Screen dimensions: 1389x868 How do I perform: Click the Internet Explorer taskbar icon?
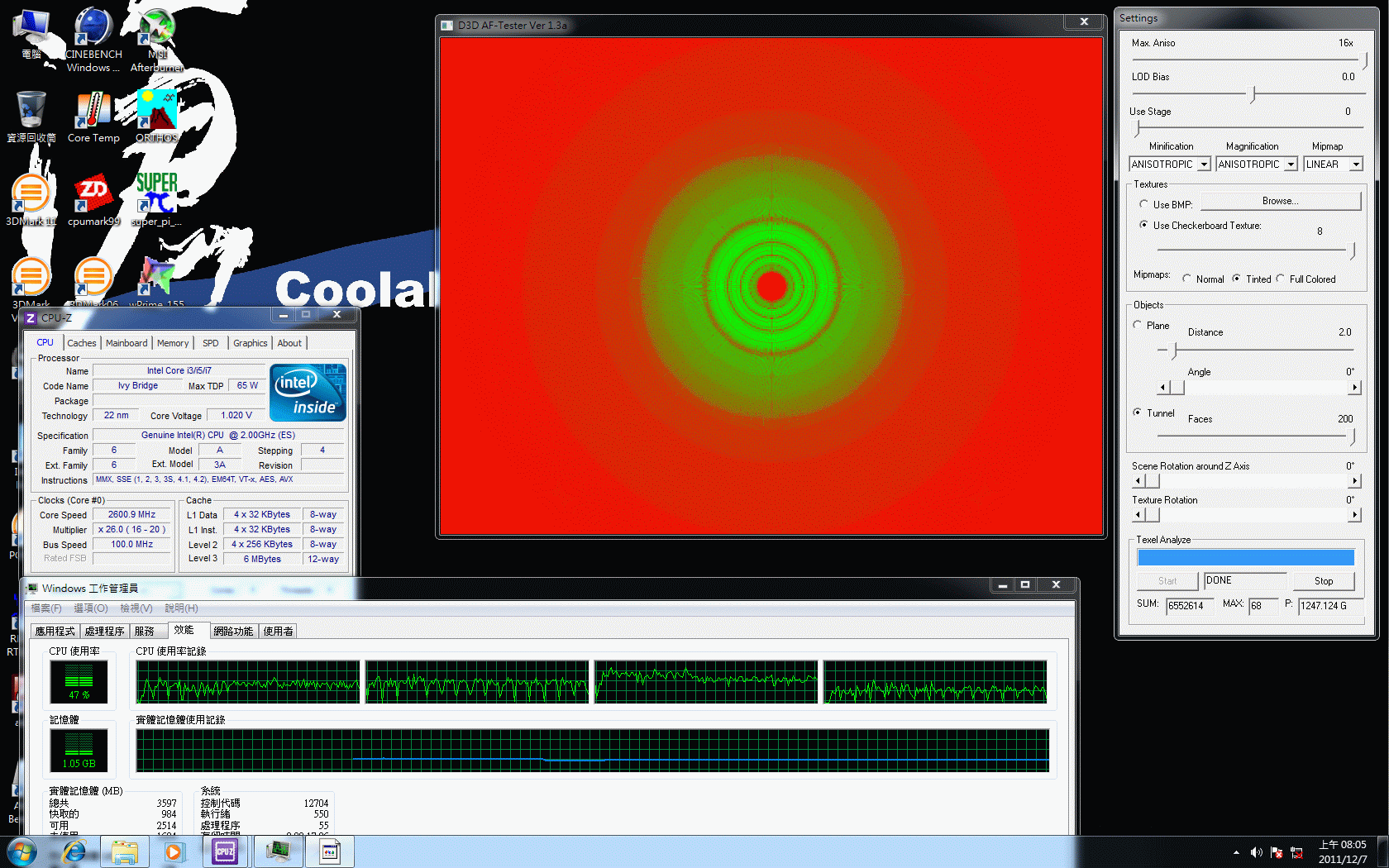(74, 851)
